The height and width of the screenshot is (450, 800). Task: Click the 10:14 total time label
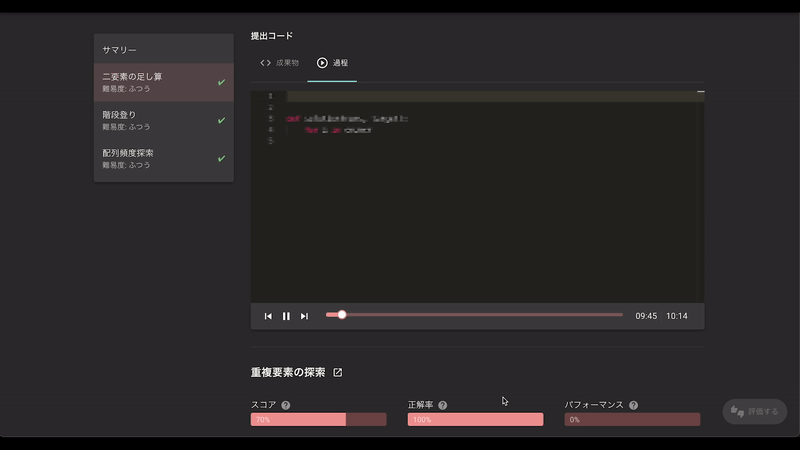click(677, 316)
